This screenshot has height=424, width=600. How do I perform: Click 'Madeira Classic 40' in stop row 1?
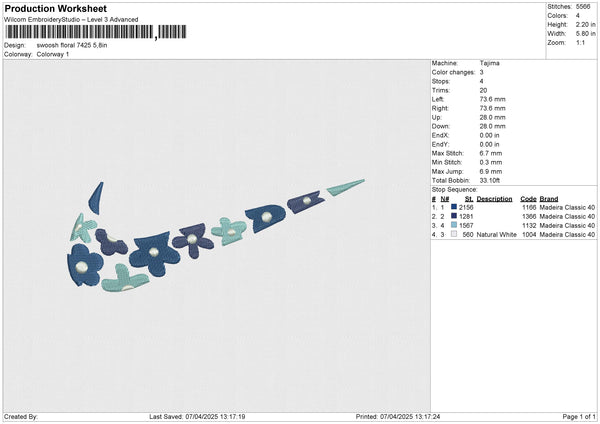click(x=567, y=207)
